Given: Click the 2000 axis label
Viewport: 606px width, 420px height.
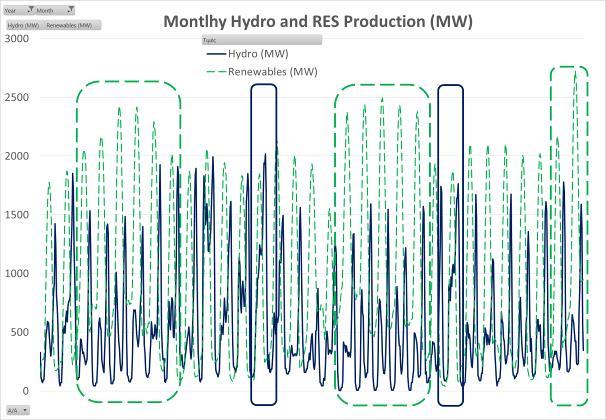Looking at the screenshot, I should coord(17,156).
